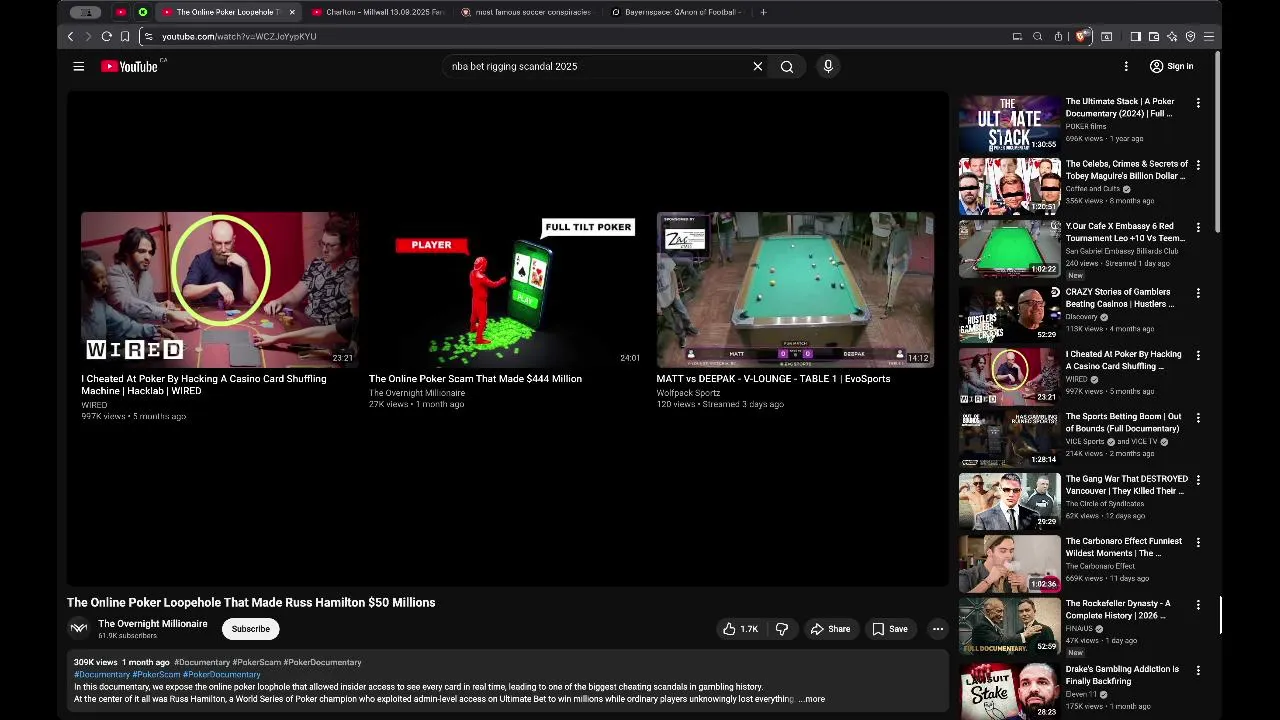Open the browser profile switcher pill
The image size is (1280, 720).
[86, 12]
